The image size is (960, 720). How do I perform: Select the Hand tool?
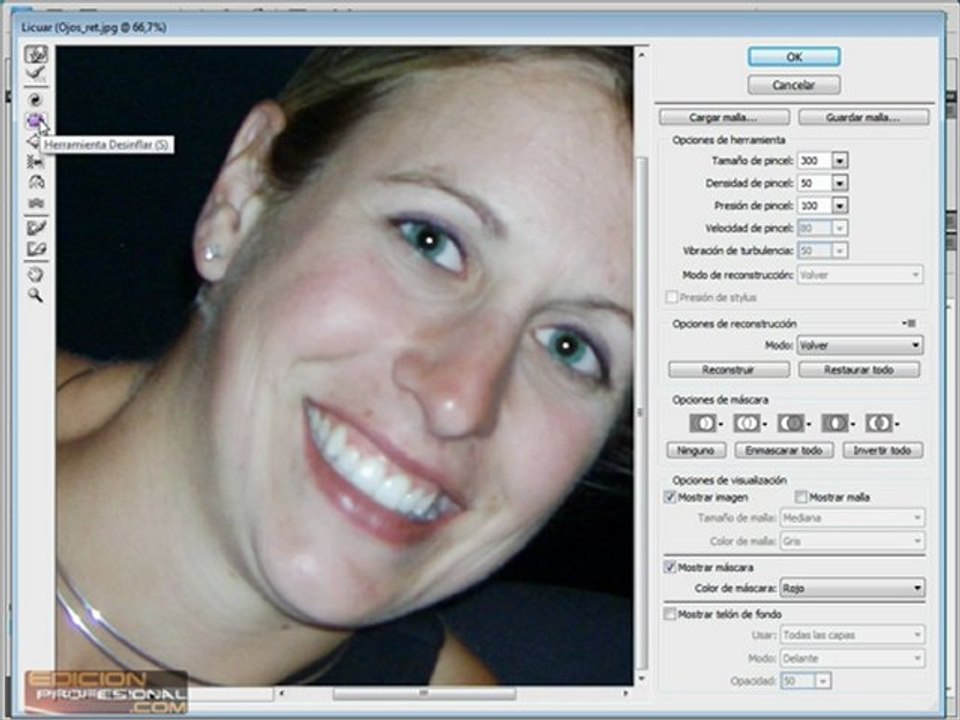pos(36,274)
